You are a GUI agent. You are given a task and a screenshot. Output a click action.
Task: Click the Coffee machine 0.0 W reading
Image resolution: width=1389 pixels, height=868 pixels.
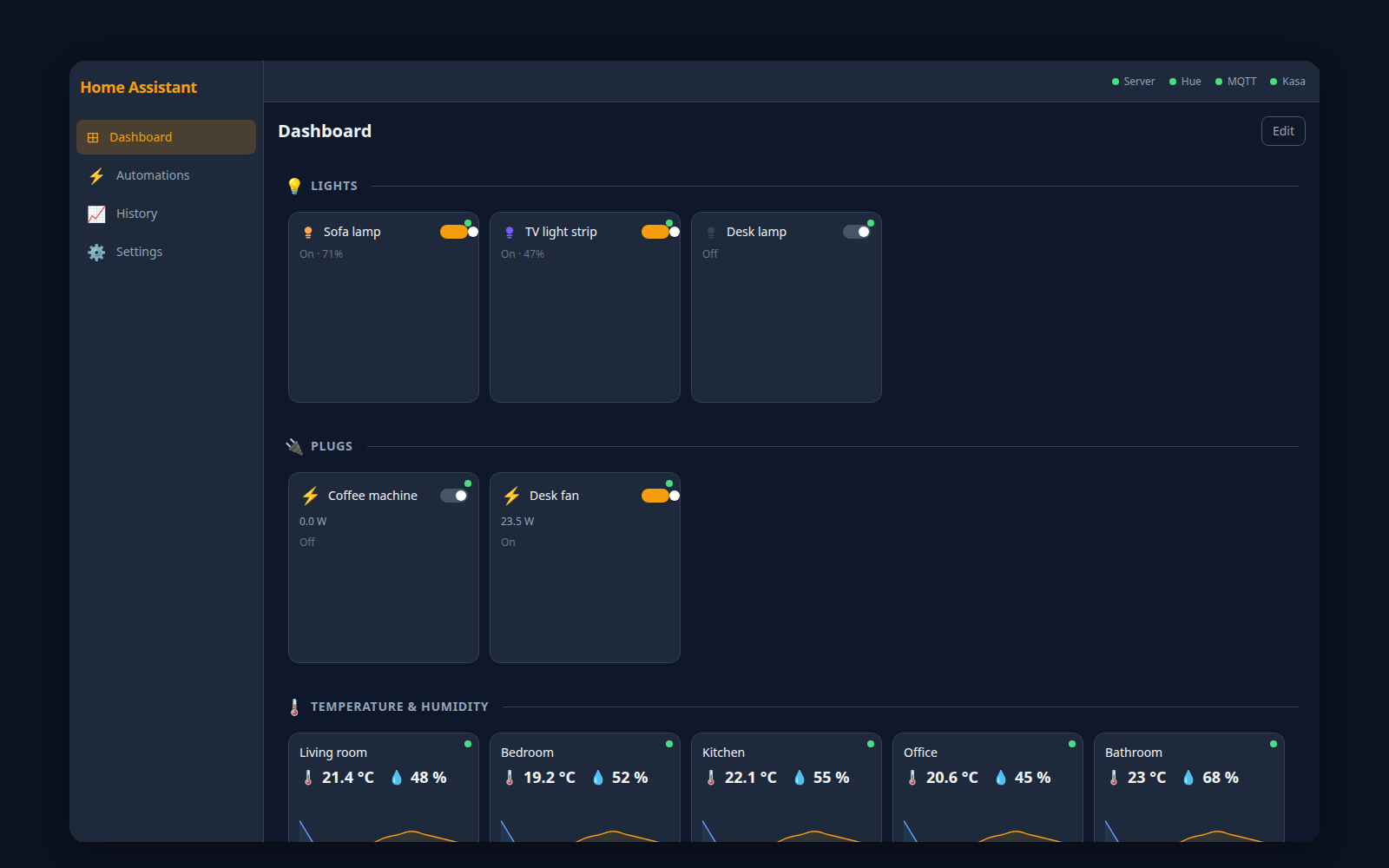tap(313, 522)
